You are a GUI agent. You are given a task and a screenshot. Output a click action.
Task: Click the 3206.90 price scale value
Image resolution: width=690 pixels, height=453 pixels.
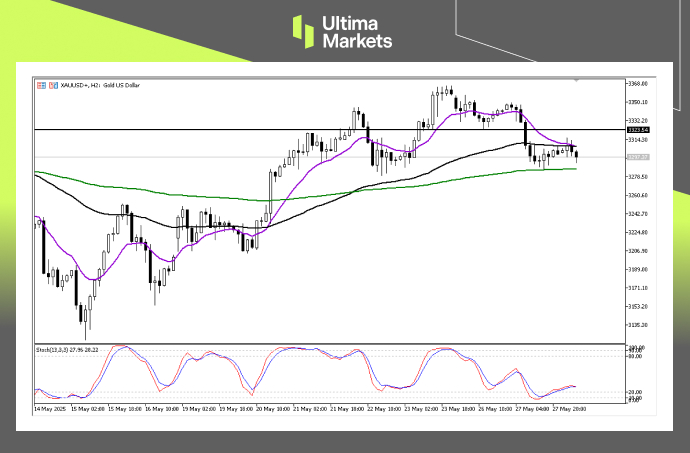coord(638,251)
